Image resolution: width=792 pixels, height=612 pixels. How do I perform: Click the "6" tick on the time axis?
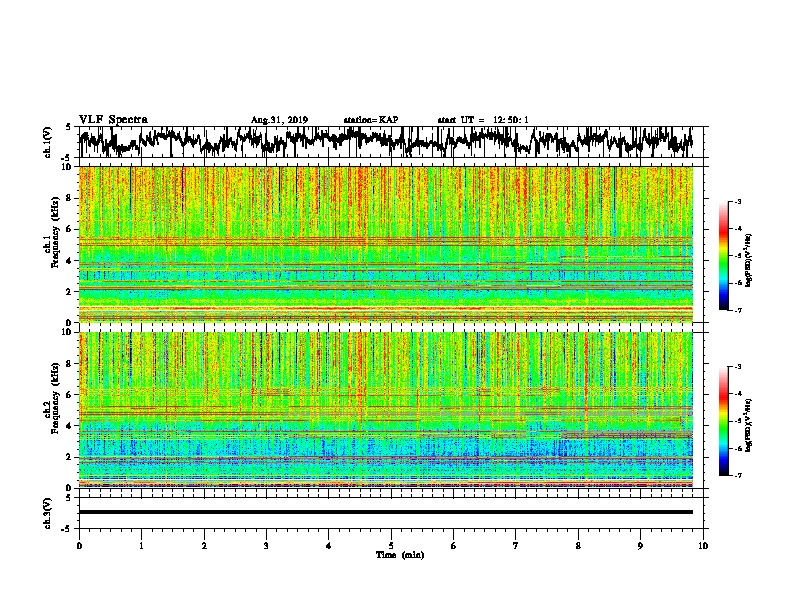point(453,546)
